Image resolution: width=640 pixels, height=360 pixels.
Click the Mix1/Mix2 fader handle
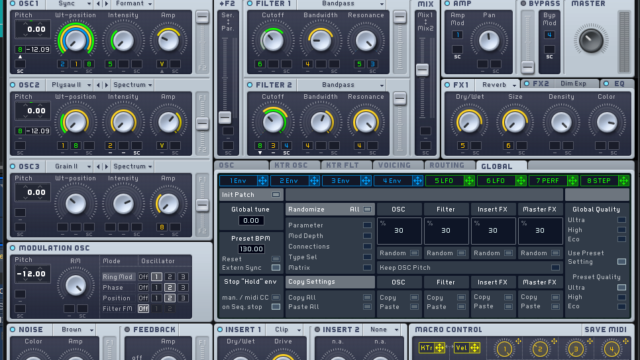(422, 69)
